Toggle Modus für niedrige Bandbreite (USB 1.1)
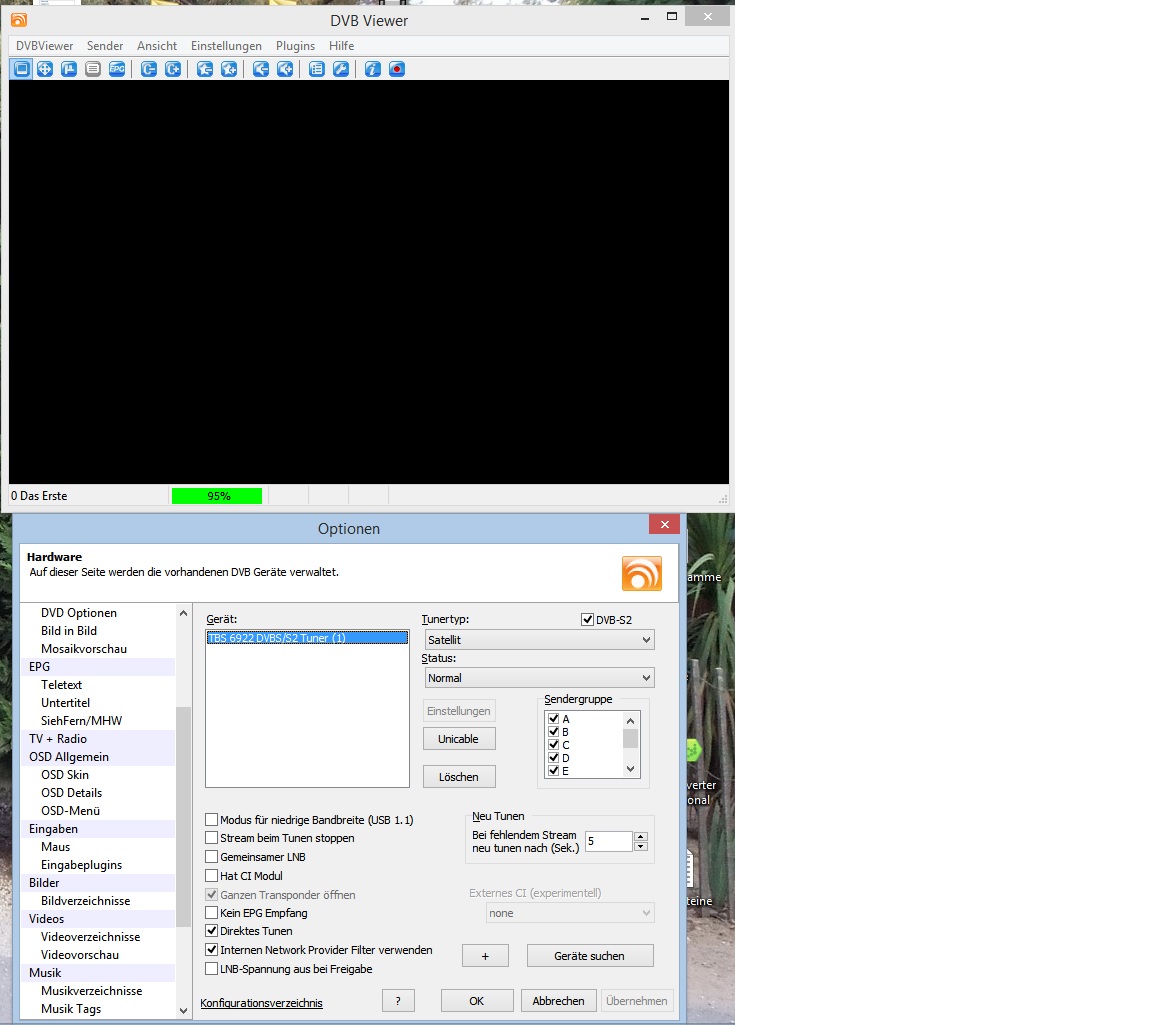The image size is (1152, 1025). [x=212, y=819]
